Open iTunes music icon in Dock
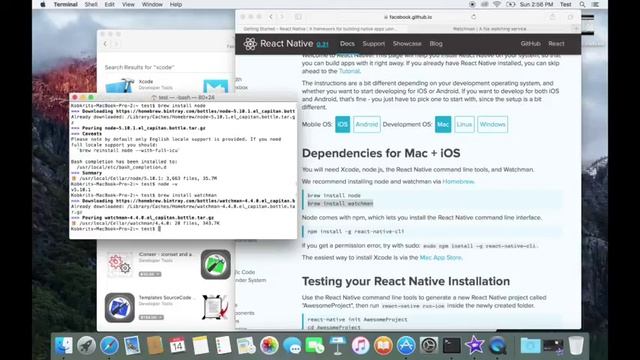This screenshot has height=360, width=640. pos(360,346)
